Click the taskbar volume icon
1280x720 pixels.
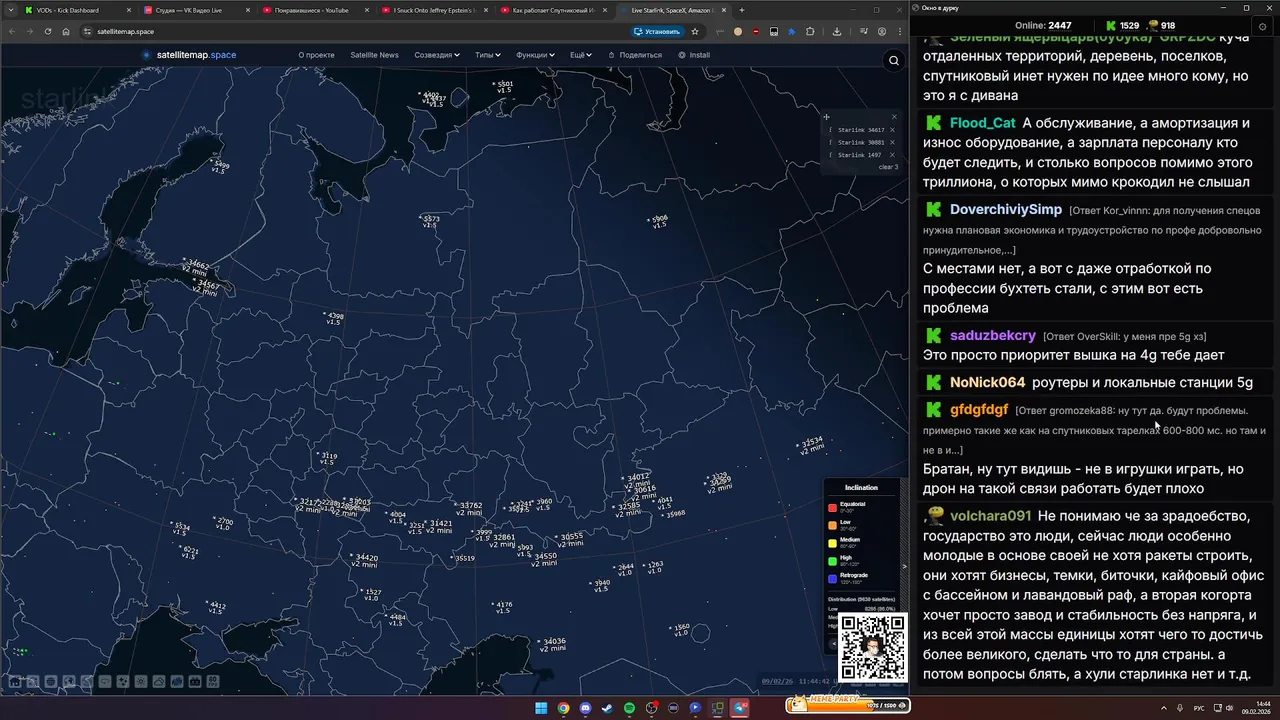[x=1230, y=707]
